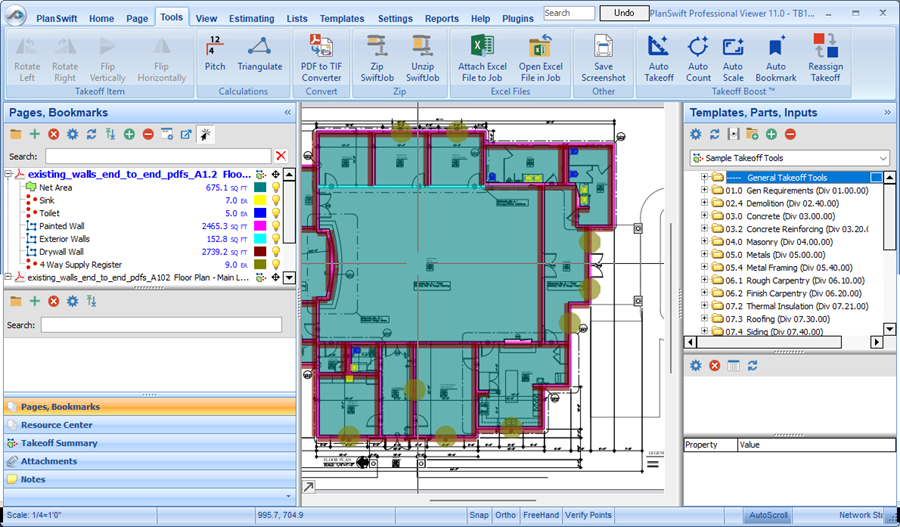Click Zip SwiftJob
Image resolution: width=900 pixels, height=527 pixels.
[x=377, y=58]
